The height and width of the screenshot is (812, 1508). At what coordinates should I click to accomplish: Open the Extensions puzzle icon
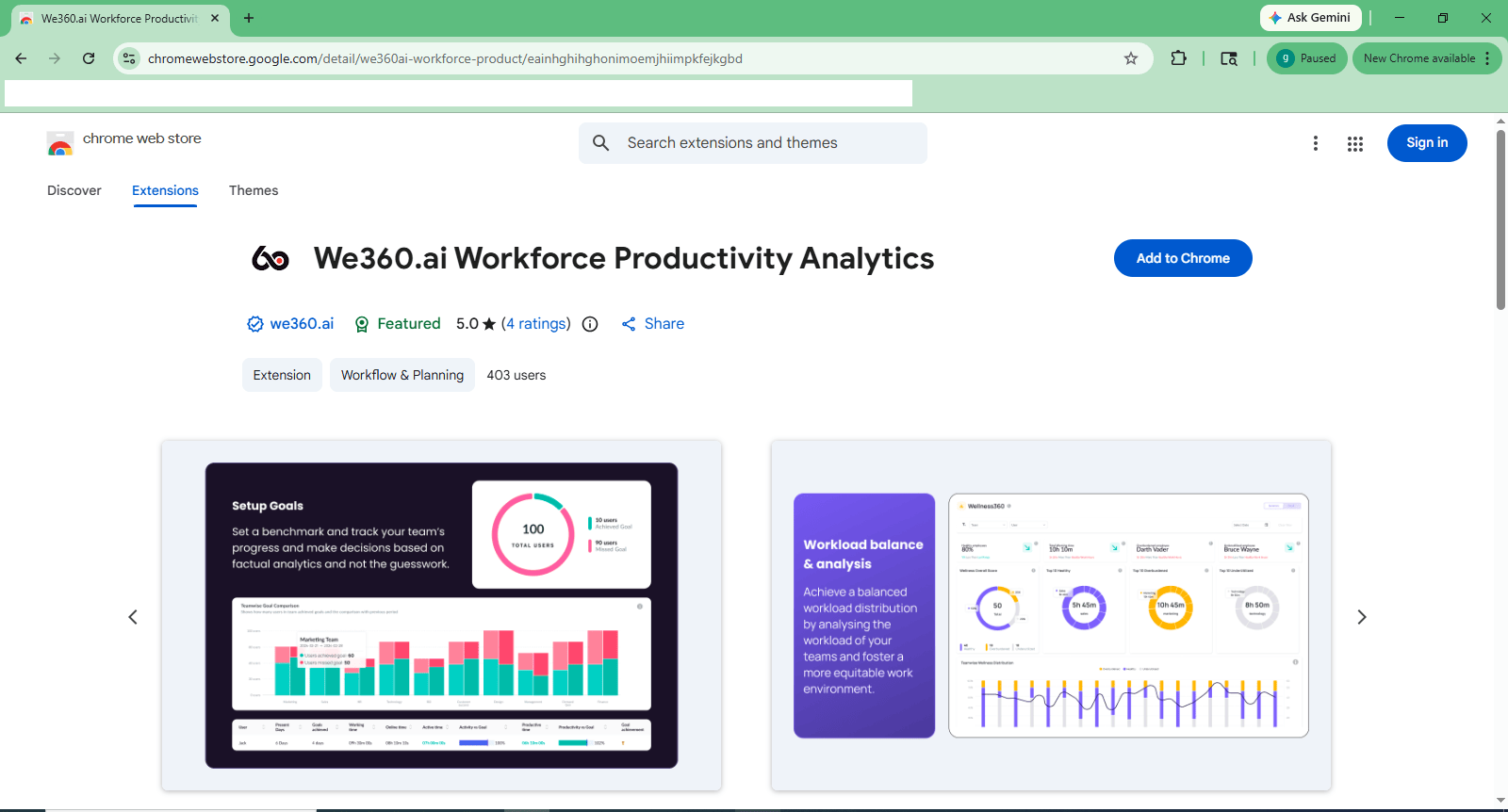[1178, 58]
